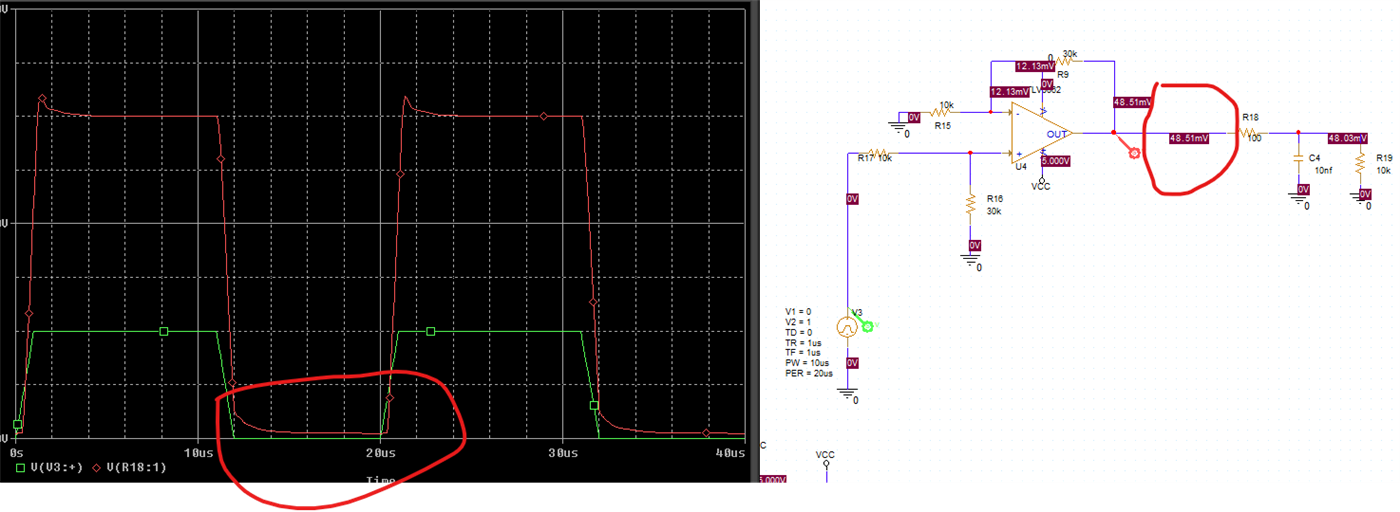Select the U4 op-amp symbol
Viewport: 1400px width, 512px height.
(x=1040, y=133)
